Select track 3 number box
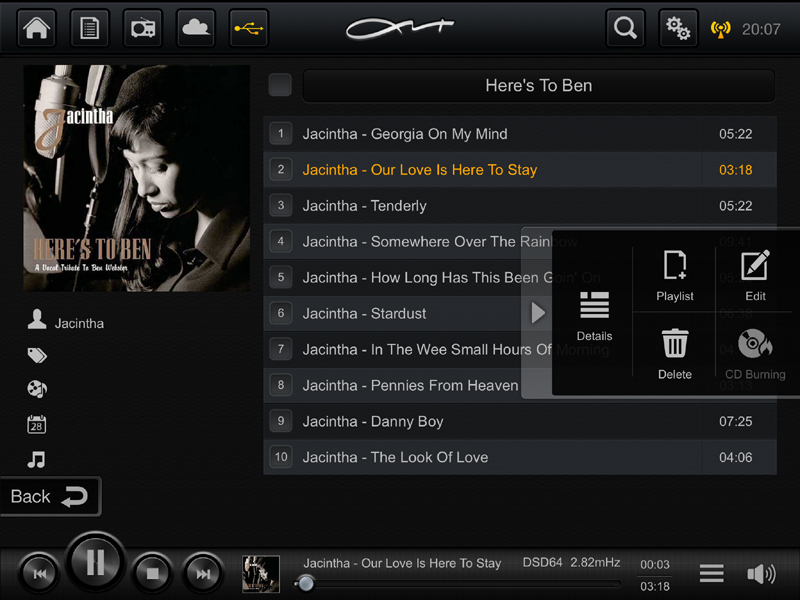This screenshot has width=800, height=600. click(281, 206)
